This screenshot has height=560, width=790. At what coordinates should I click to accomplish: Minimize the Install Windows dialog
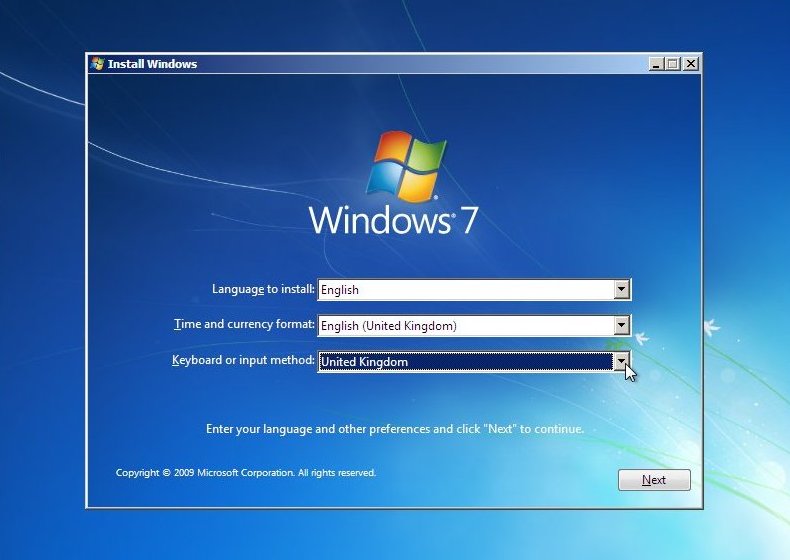pos(656,64)
